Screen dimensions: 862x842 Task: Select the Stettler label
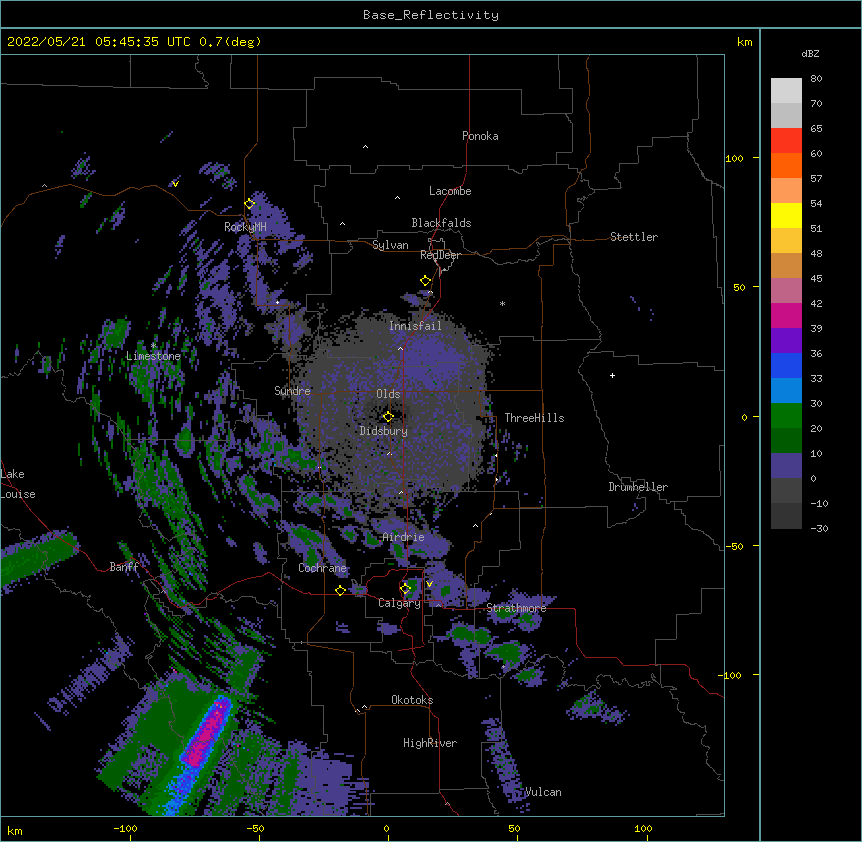[x=634, y=237]
